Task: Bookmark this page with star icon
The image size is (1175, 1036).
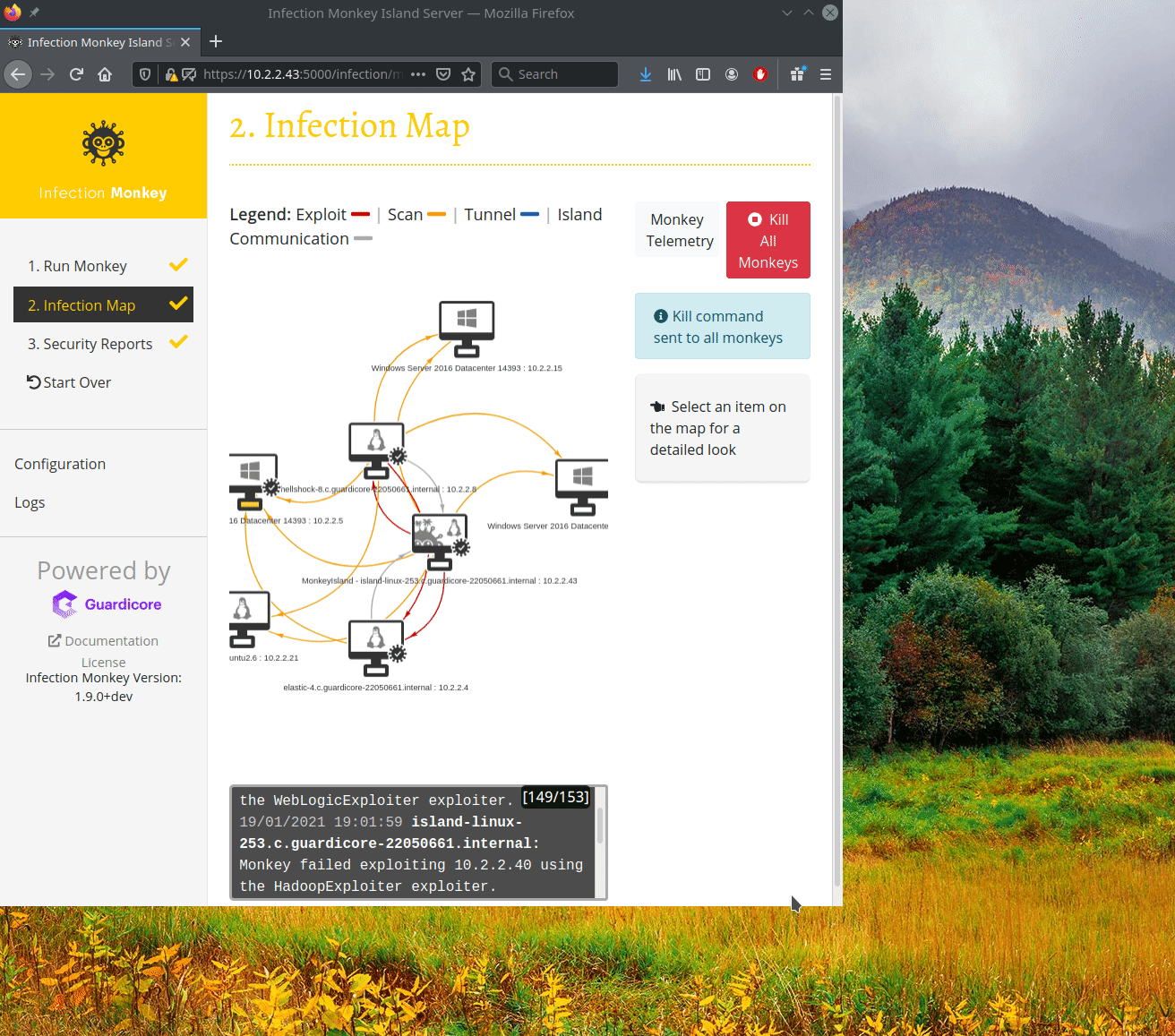Action: (468, 74)
